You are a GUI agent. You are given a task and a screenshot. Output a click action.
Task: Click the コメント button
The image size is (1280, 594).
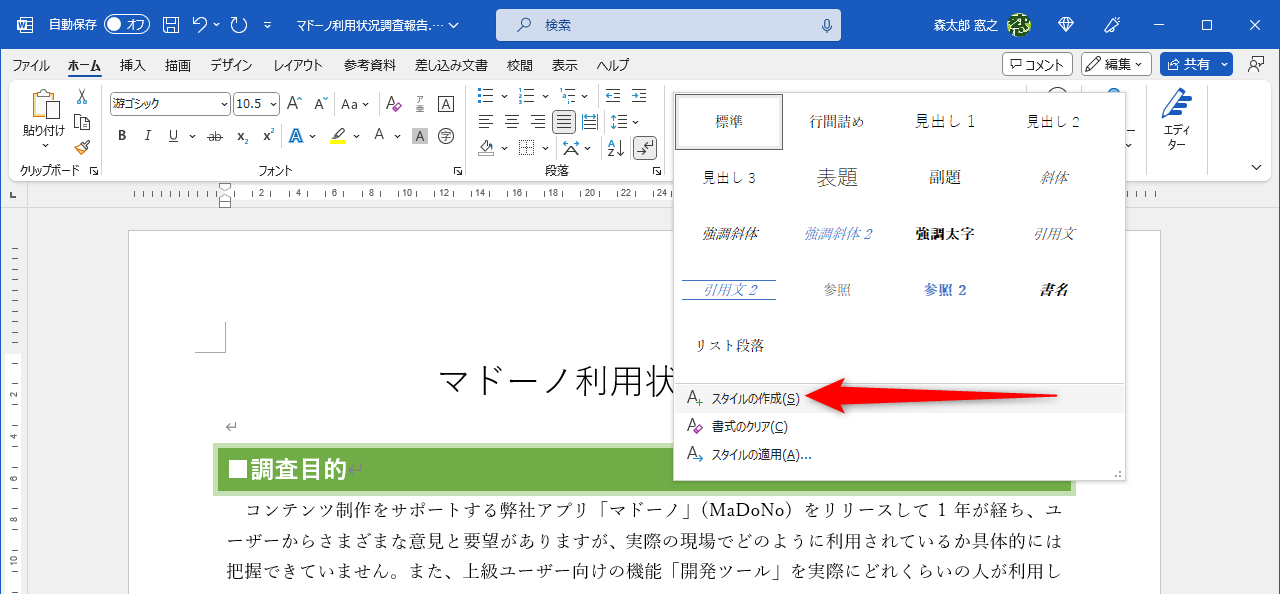click(x=1037, y=64)
